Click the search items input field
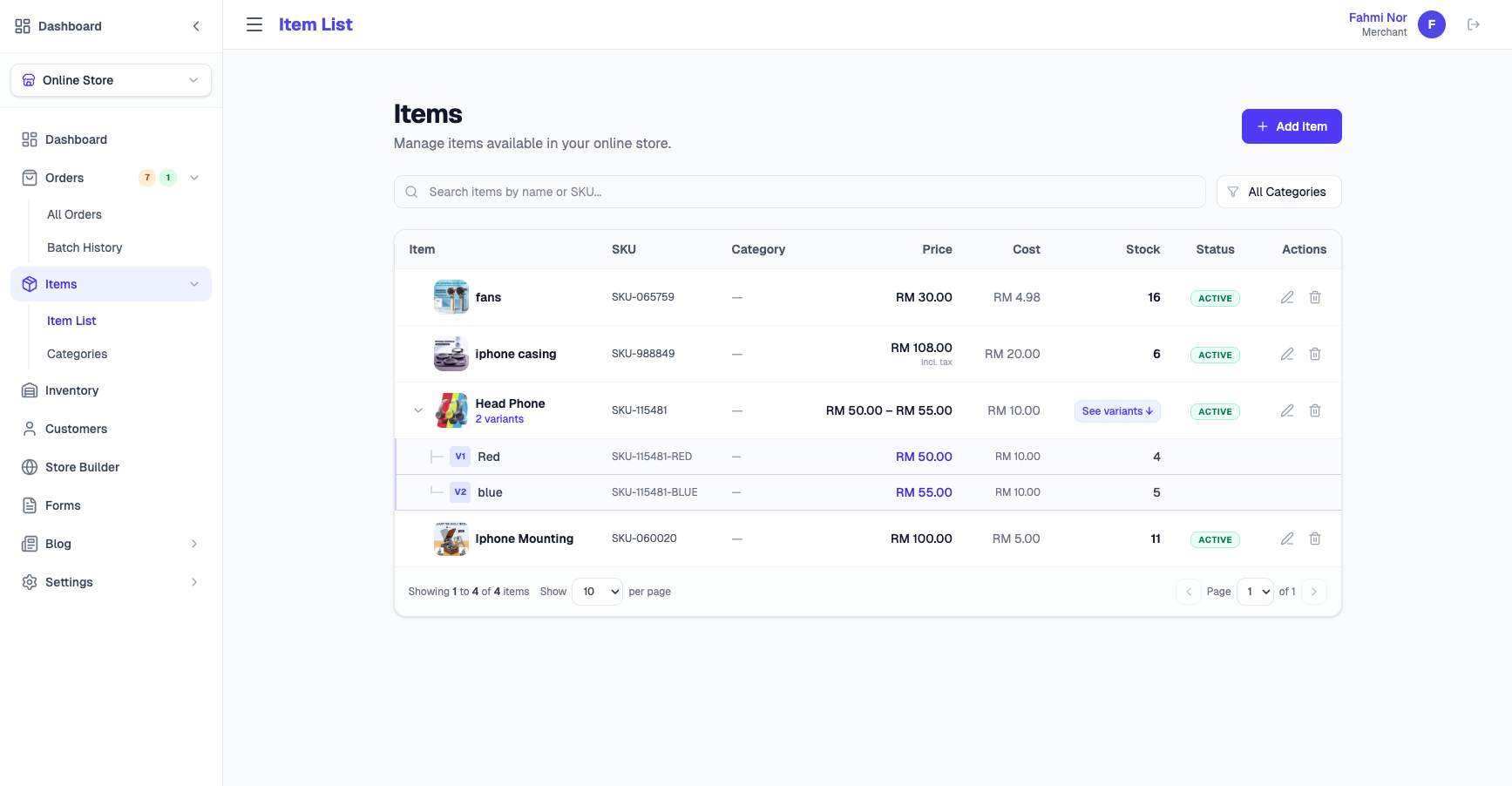 point(799,192)
